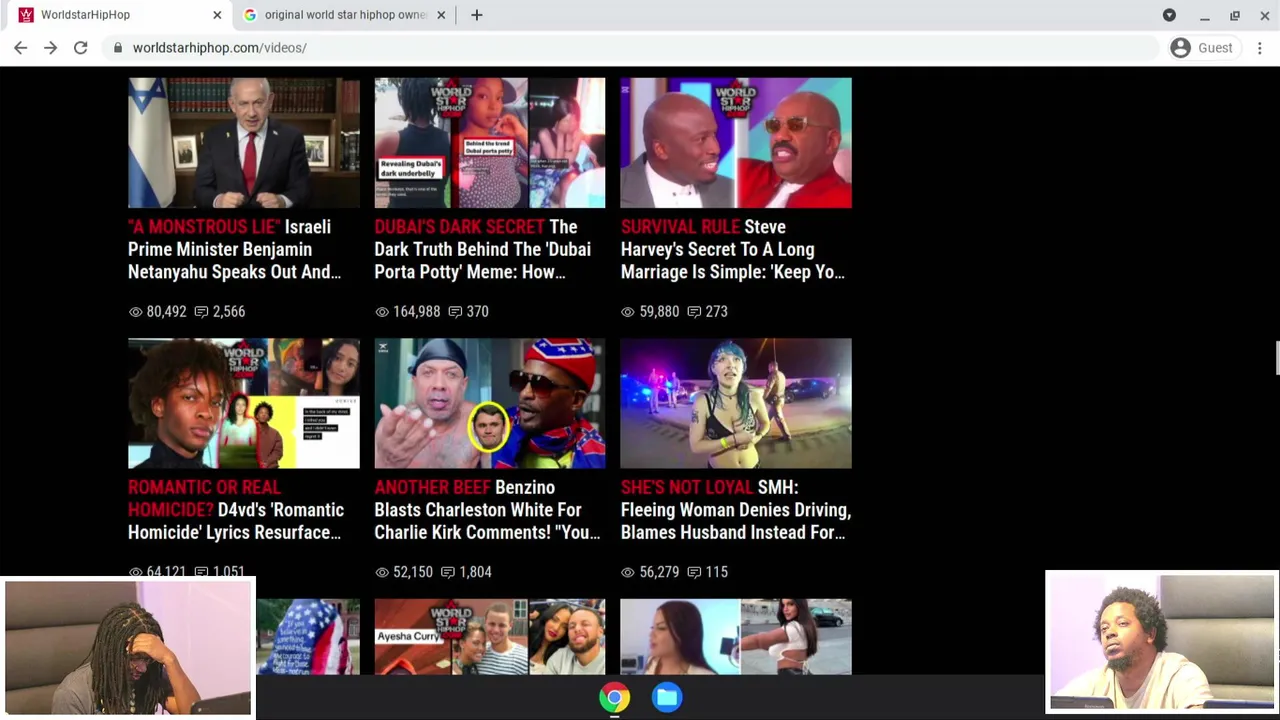Viewport: 1280px width, 720px height.
Task: Open Files app from the shelf
Action: (x=667, y=698)
